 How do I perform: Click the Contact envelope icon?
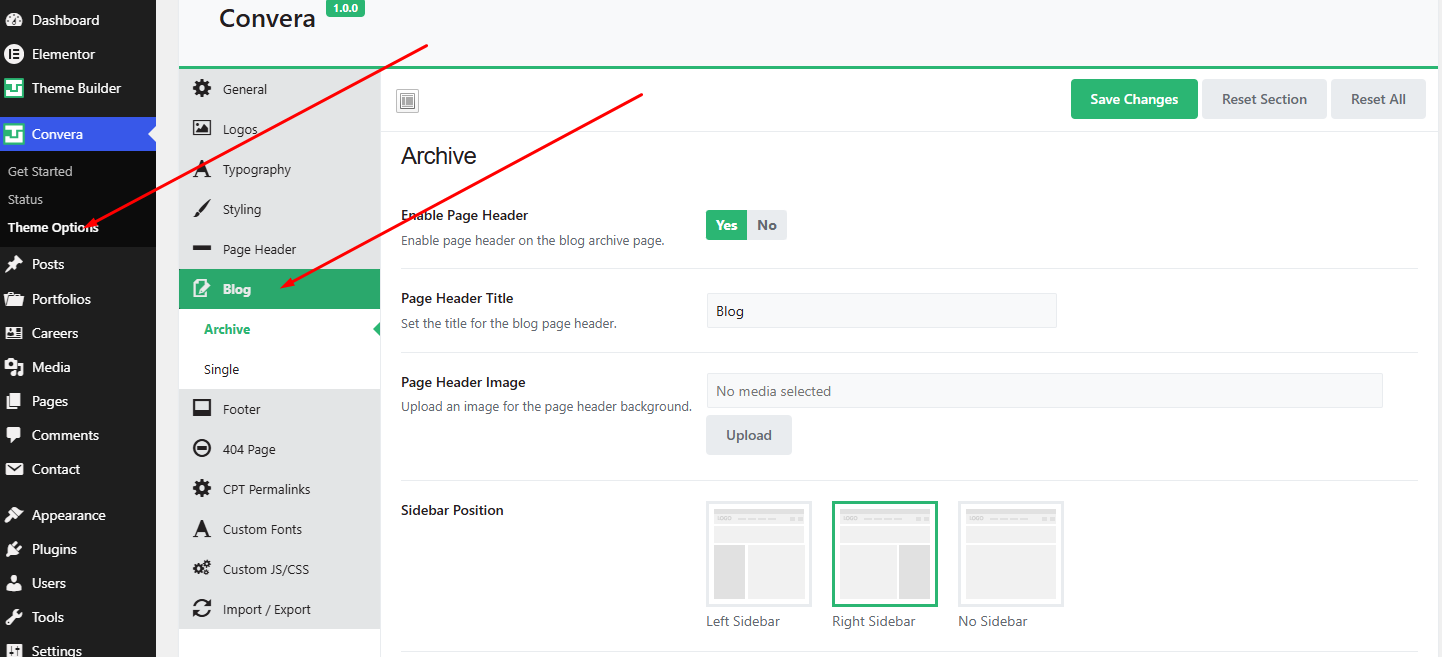point(14,469)
